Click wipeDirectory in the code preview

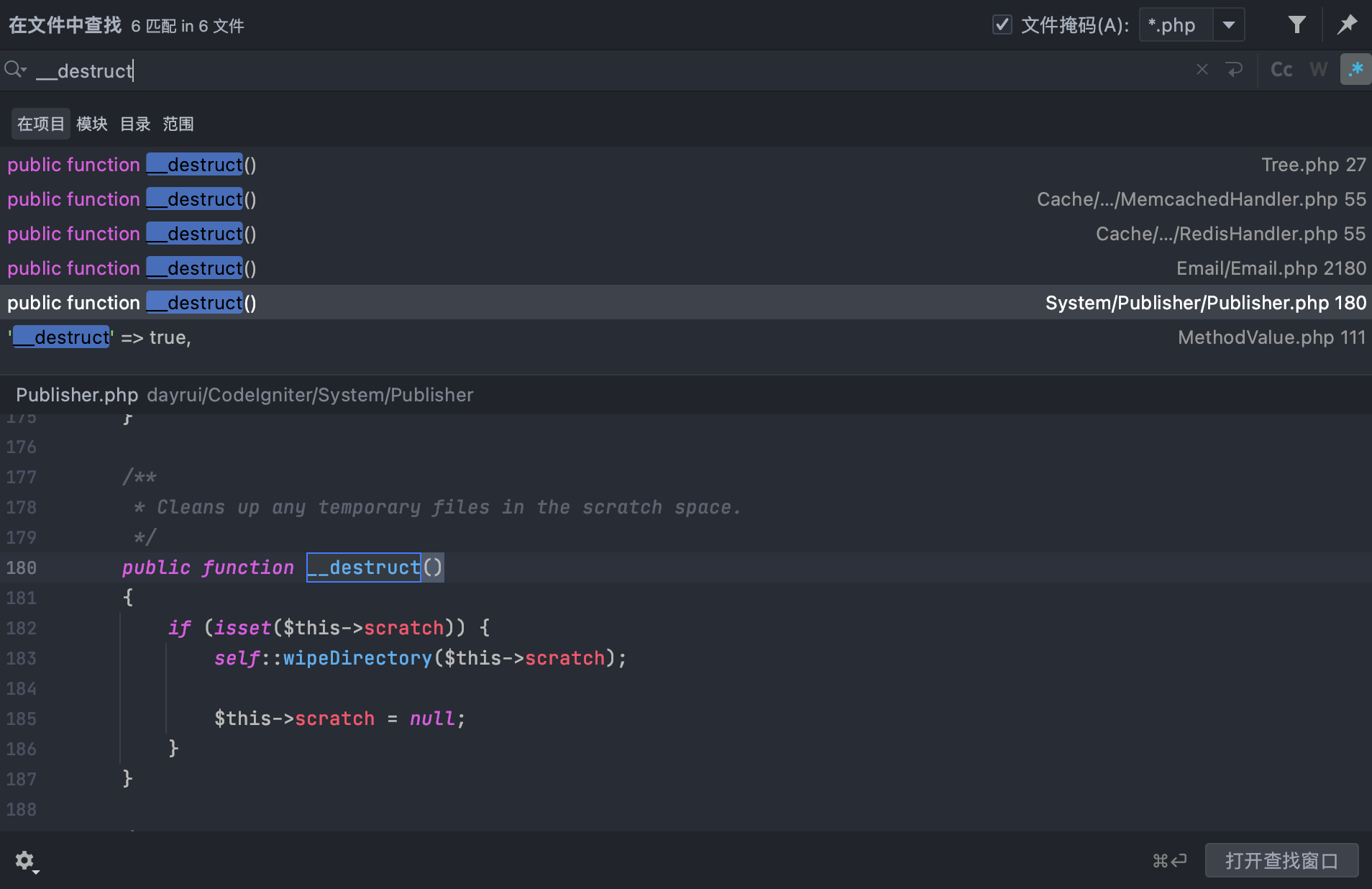click(357, 658)
